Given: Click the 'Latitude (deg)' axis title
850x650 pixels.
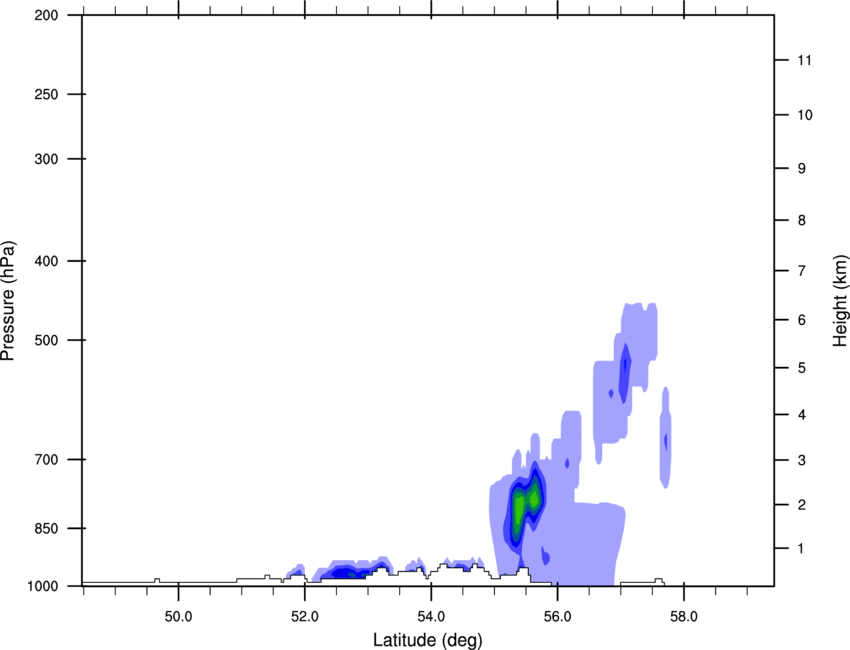Looking at the screenshot, I should tap(427, 640).
